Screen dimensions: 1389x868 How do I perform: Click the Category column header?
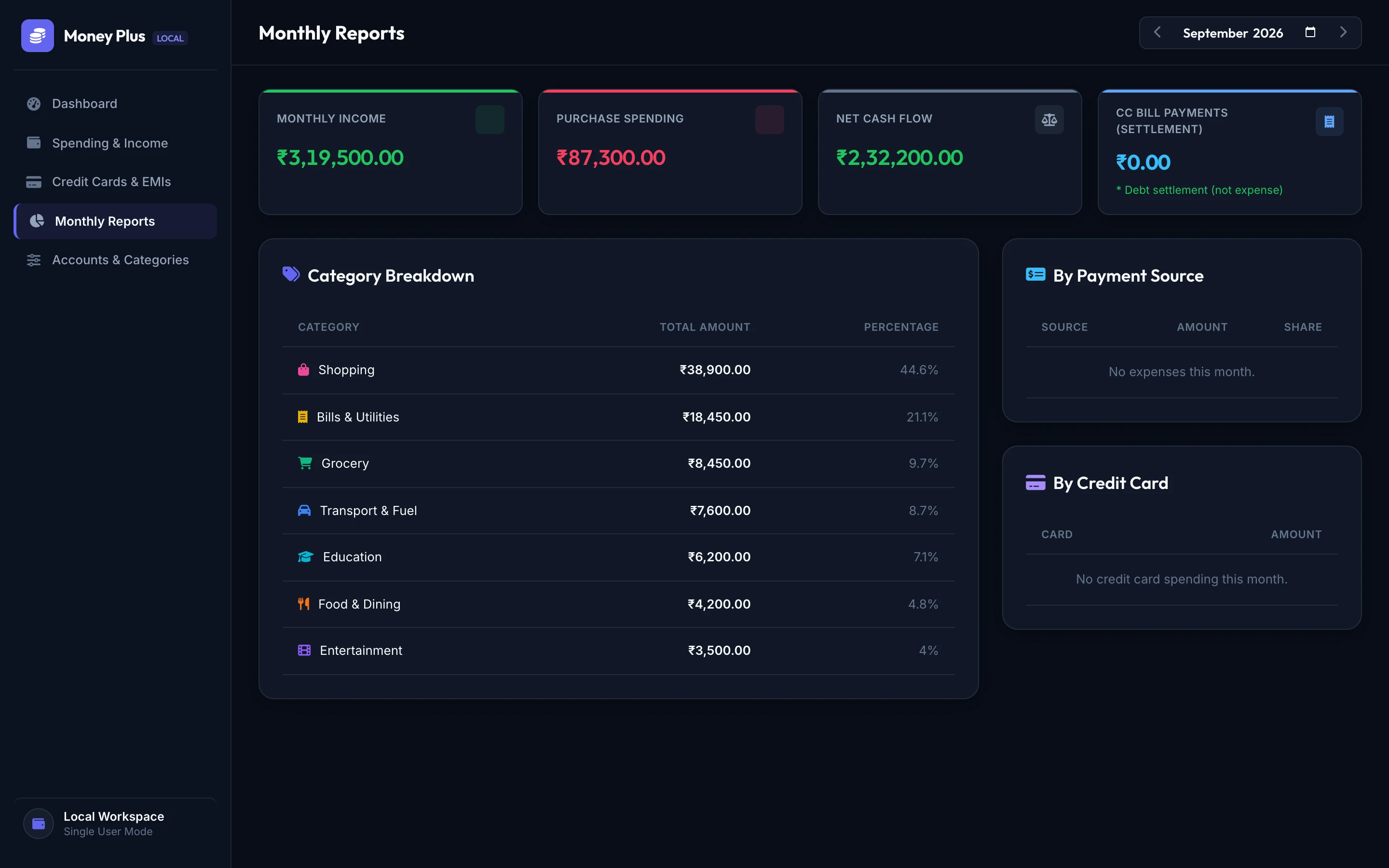point(328,327)
